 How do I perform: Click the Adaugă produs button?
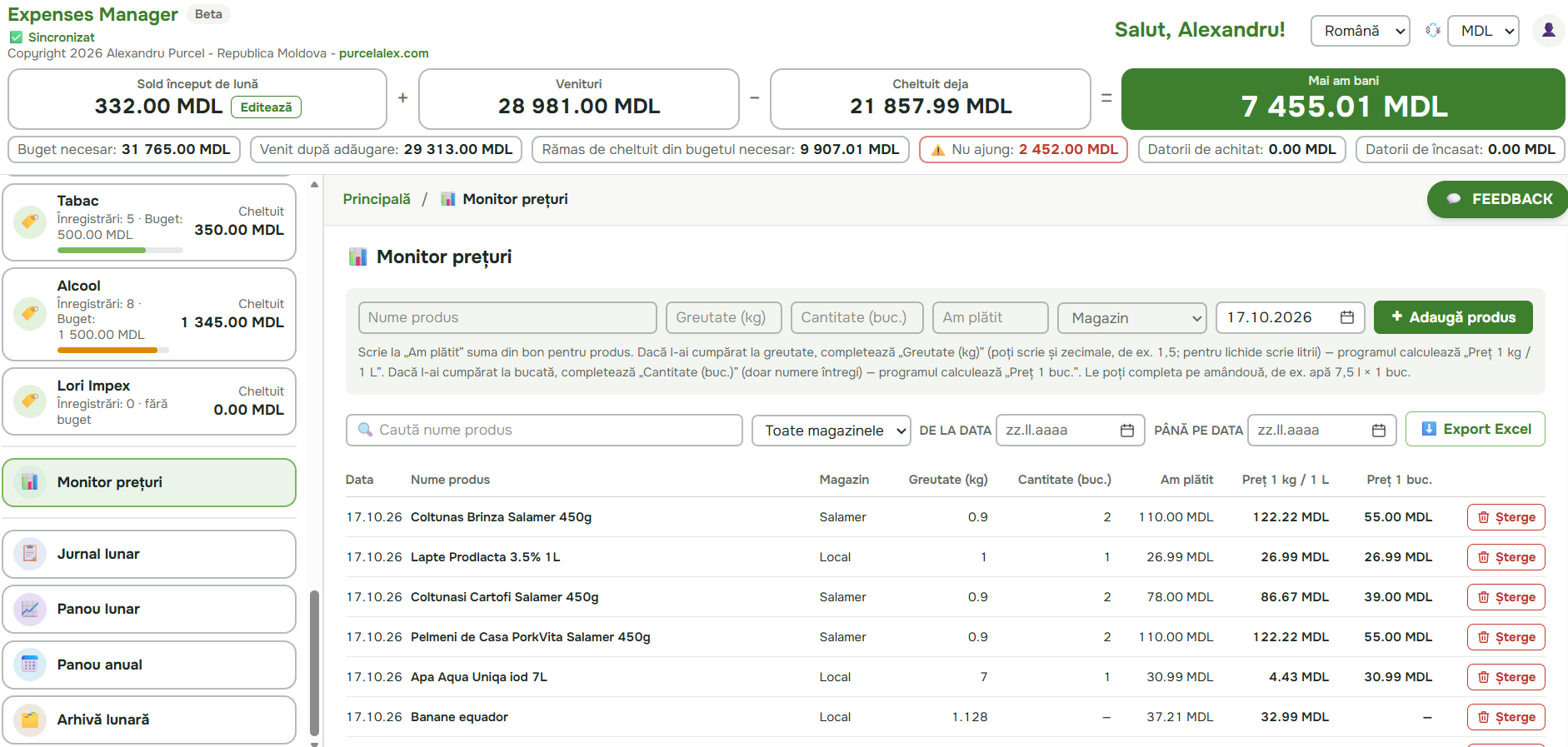[1453, 317]
